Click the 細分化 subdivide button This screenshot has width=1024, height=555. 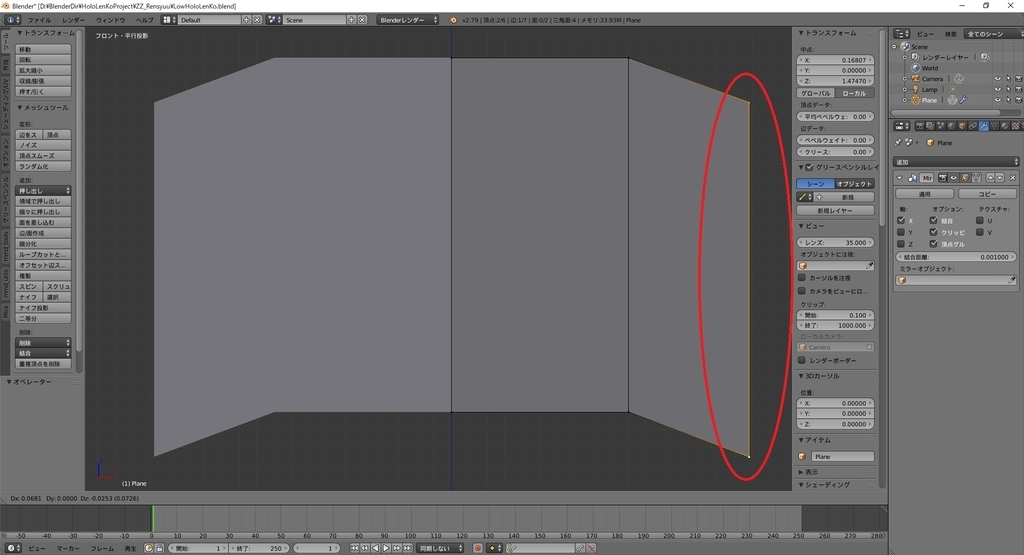pos(43,244)
